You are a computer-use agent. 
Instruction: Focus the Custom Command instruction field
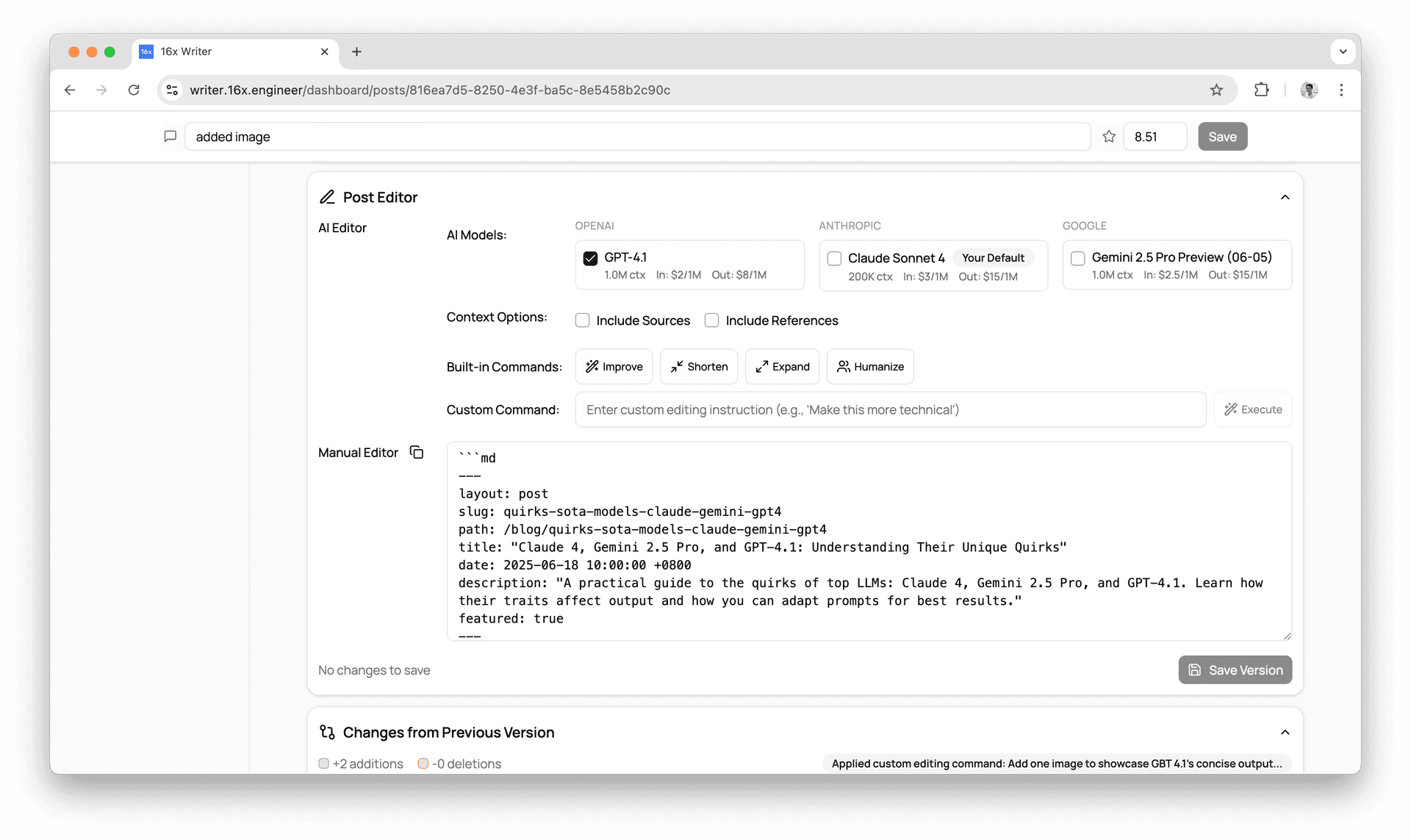coord(891,409)
